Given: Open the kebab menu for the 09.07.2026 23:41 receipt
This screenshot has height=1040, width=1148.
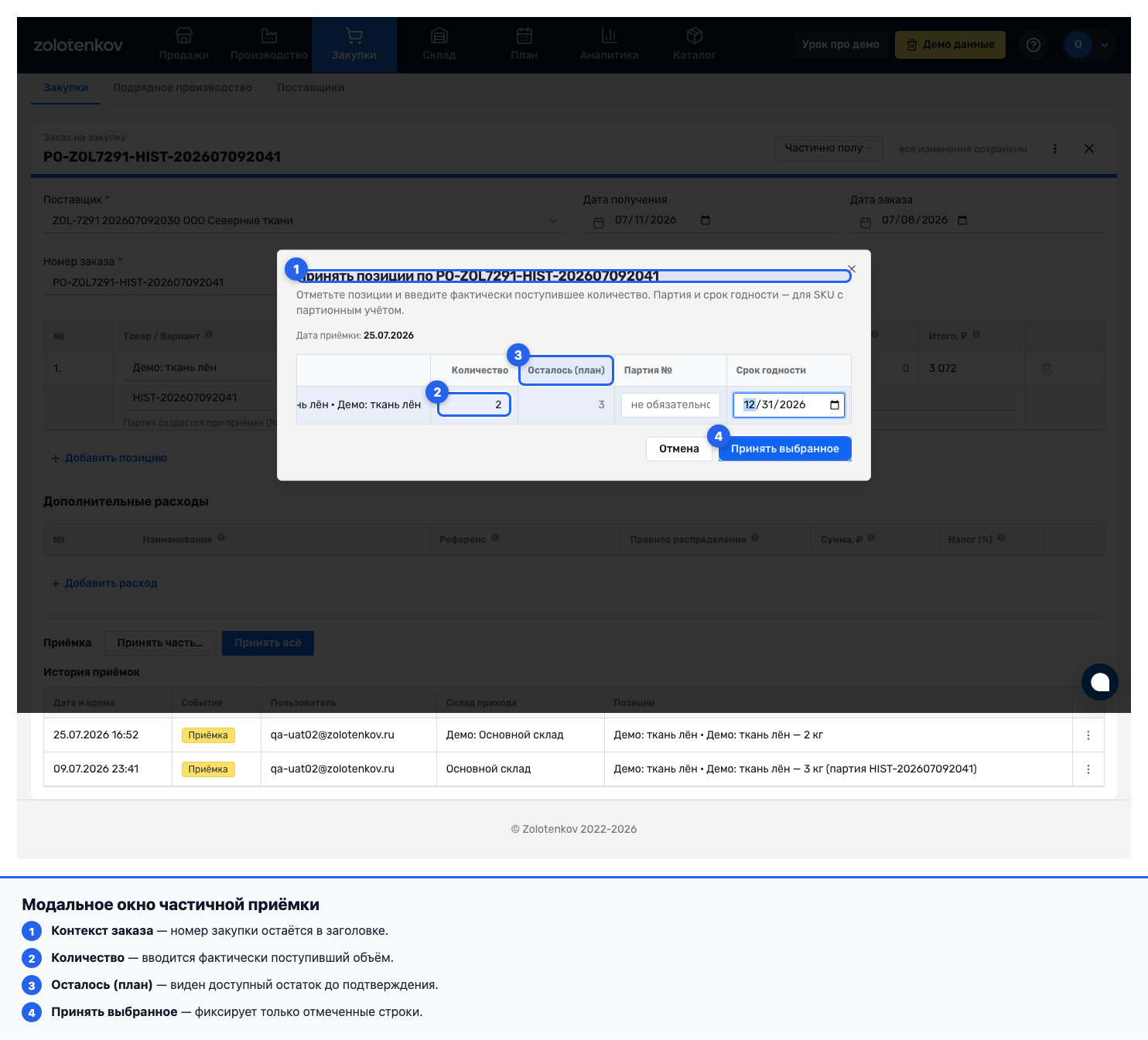Looking at the screenshot, I should 1088,769.
